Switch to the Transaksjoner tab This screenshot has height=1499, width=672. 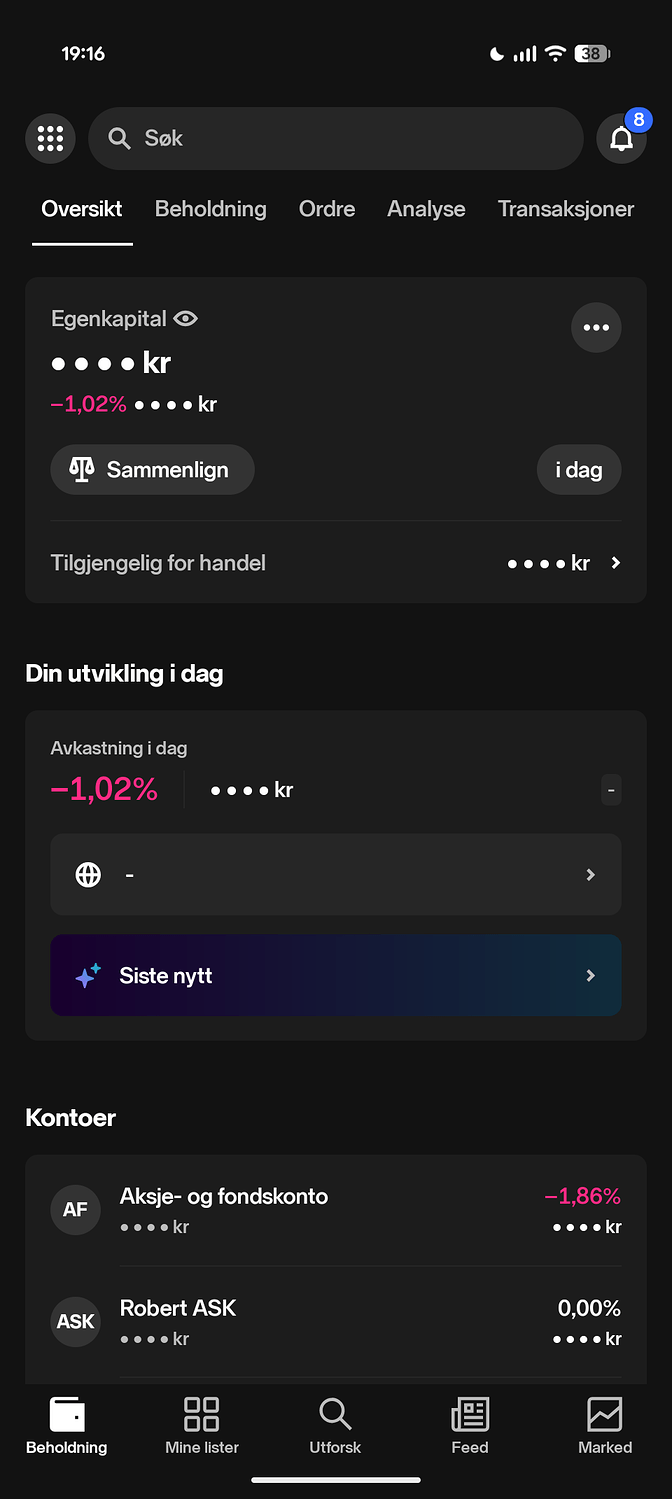coord(566,209)
